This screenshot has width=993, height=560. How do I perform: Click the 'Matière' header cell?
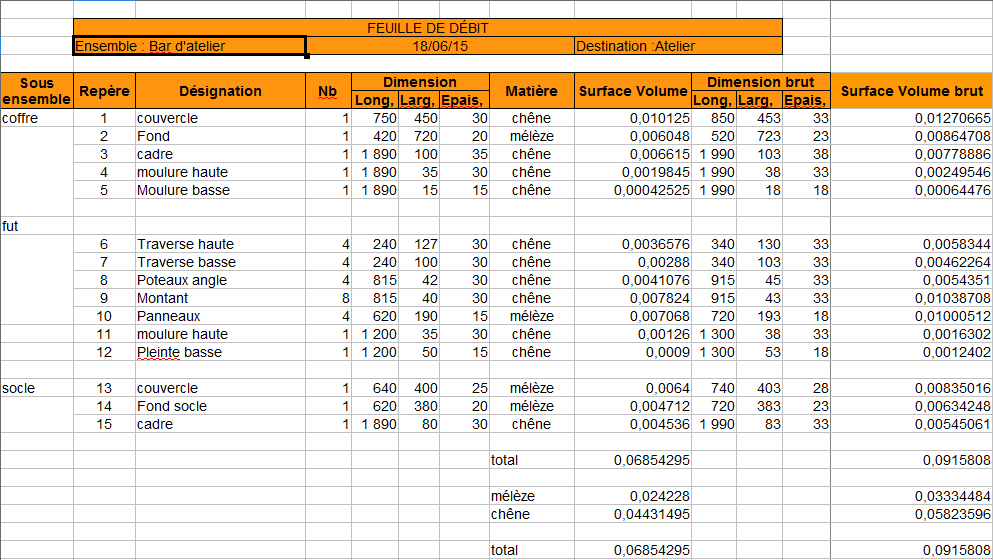[x=531, y=91]
